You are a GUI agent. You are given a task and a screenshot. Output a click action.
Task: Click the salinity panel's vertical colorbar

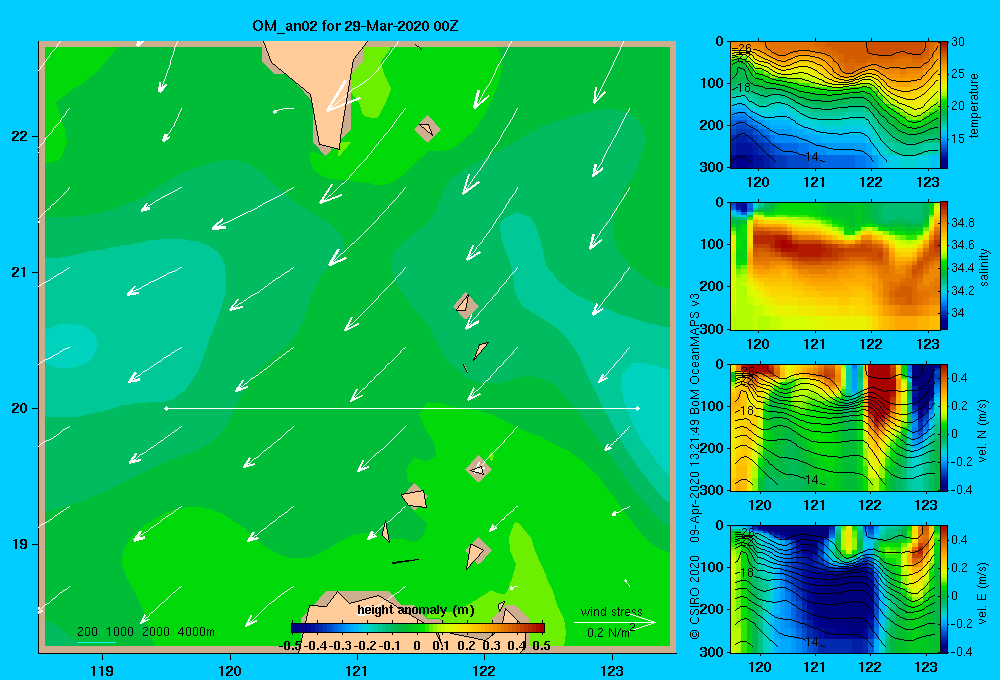(944, 266)
